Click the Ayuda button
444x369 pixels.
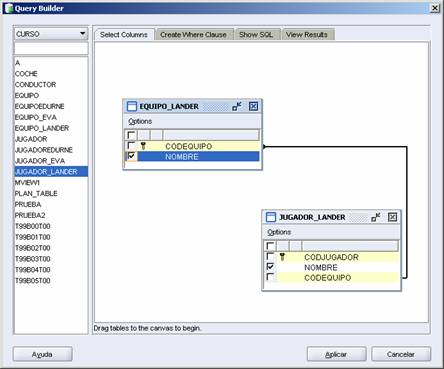42,354
